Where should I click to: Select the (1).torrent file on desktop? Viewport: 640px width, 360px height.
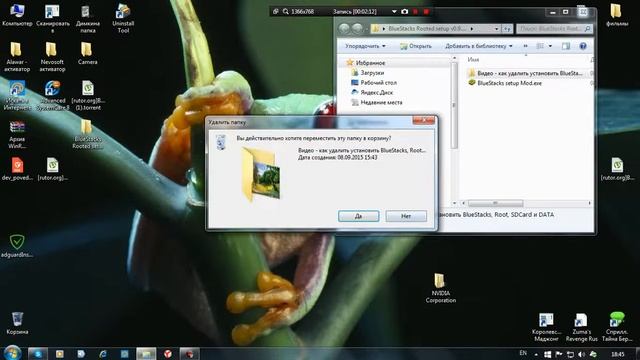pyautogui.click(x=88, y=96)
